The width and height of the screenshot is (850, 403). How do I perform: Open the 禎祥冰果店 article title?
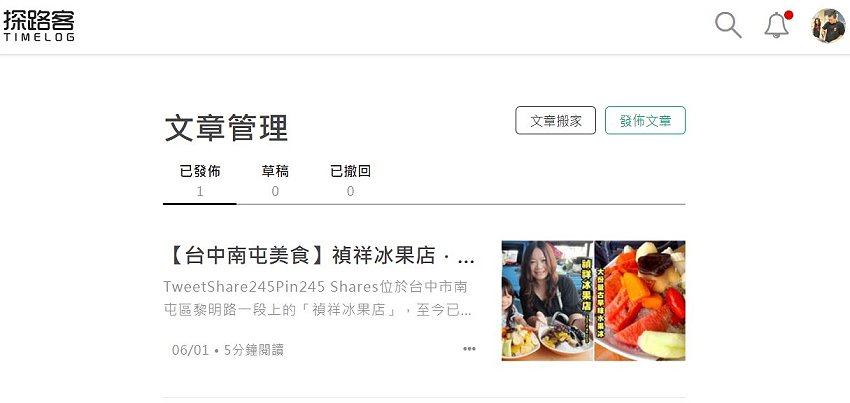click(320, 255)
